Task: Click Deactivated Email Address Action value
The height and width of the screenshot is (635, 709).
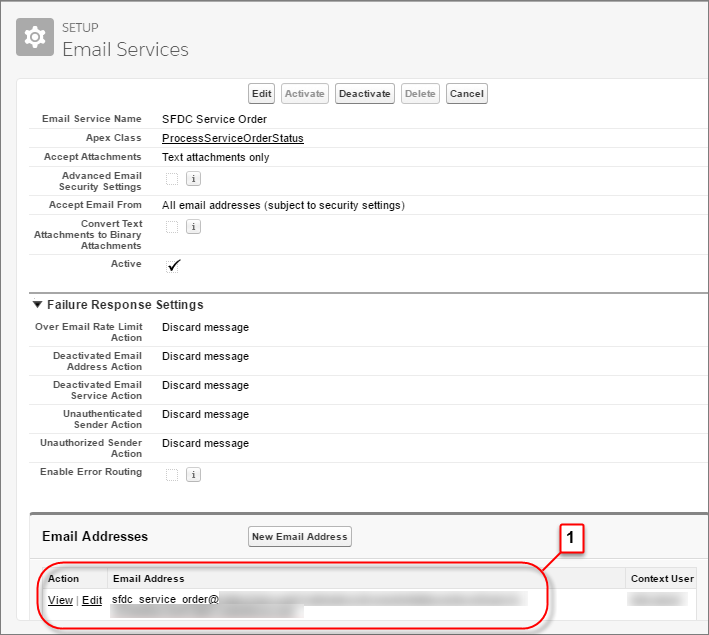Action: click(205, 356)
